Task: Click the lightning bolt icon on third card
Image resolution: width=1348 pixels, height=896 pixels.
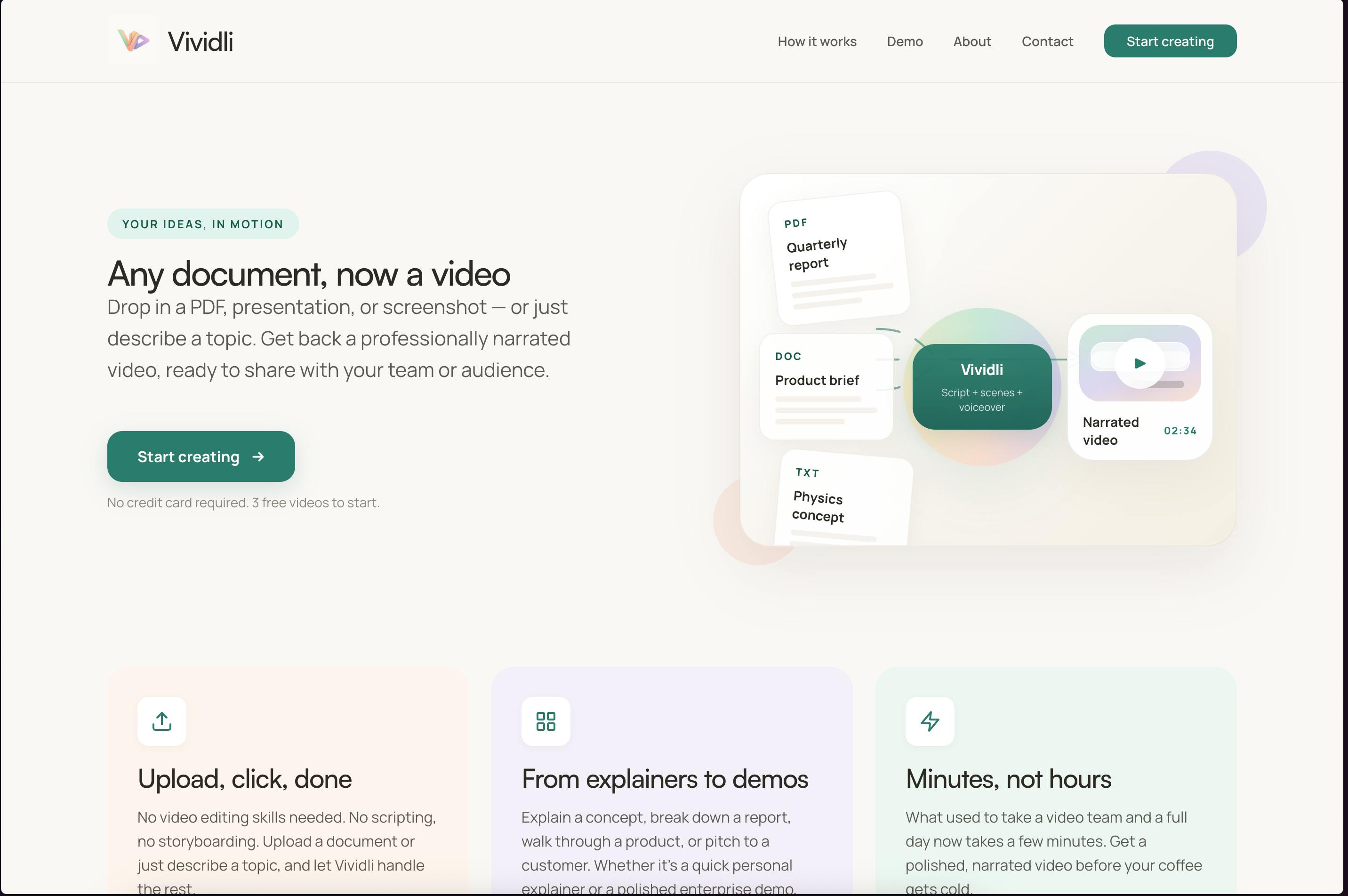Action: coord(930,720)
